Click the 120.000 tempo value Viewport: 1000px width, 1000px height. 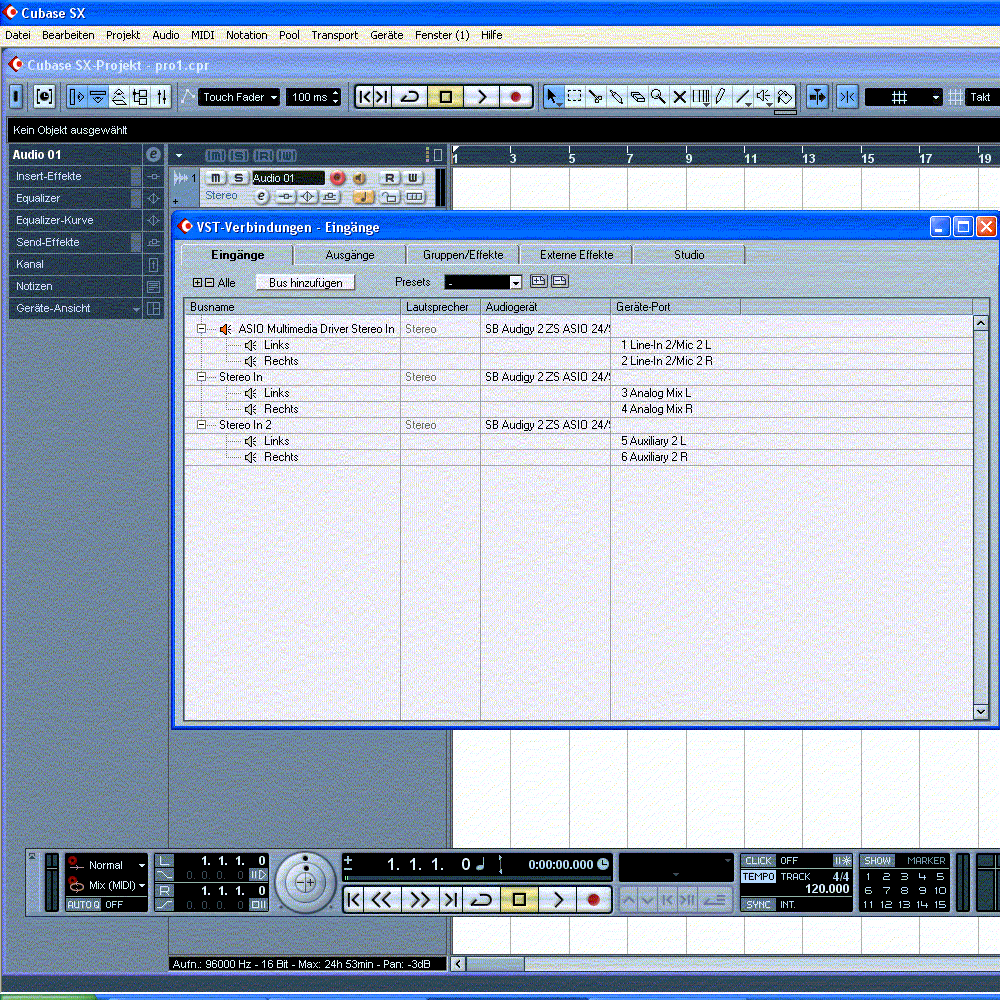[827, 889]
